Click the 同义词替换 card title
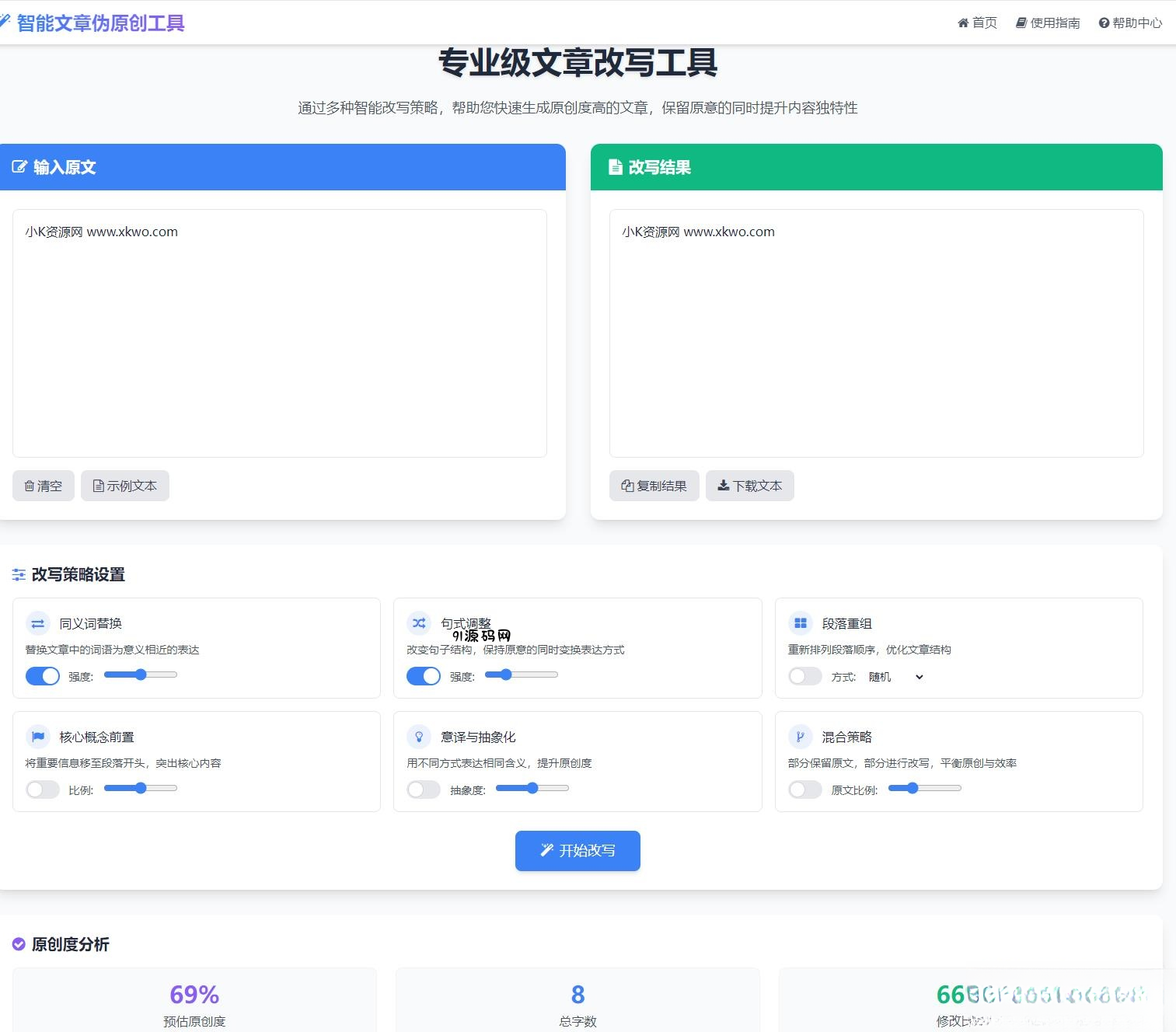Screen dimensions: 1176x1032 pos(91,623)
